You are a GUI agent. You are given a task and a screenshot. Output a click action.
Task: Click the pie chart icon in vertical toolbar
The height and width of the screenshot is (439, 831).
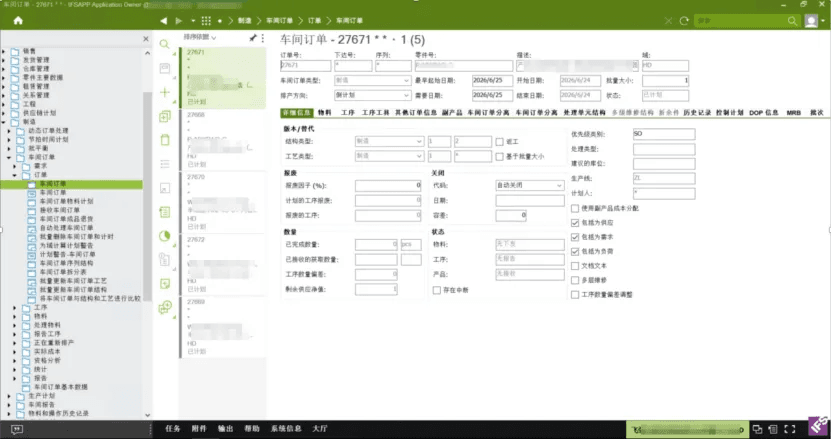(165, 236)
